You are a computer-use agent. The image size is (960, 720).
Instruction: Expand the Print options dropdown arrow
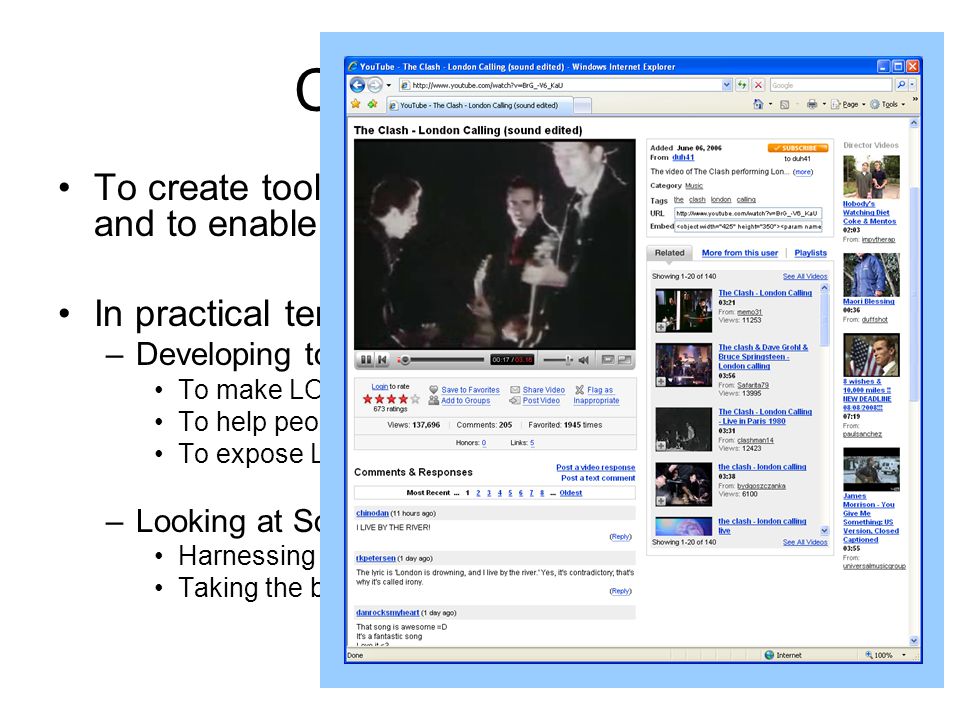824,105
